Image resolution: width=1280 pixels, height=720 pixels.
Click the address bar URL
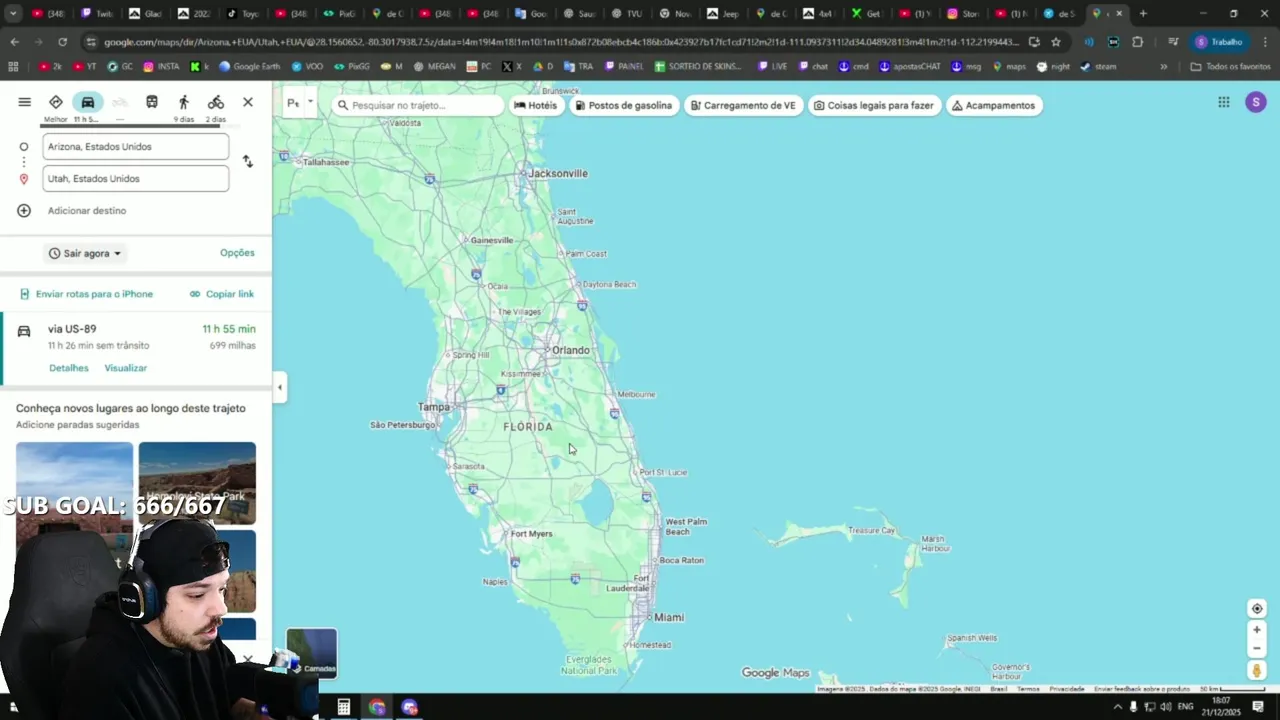[x=561, y=42]
